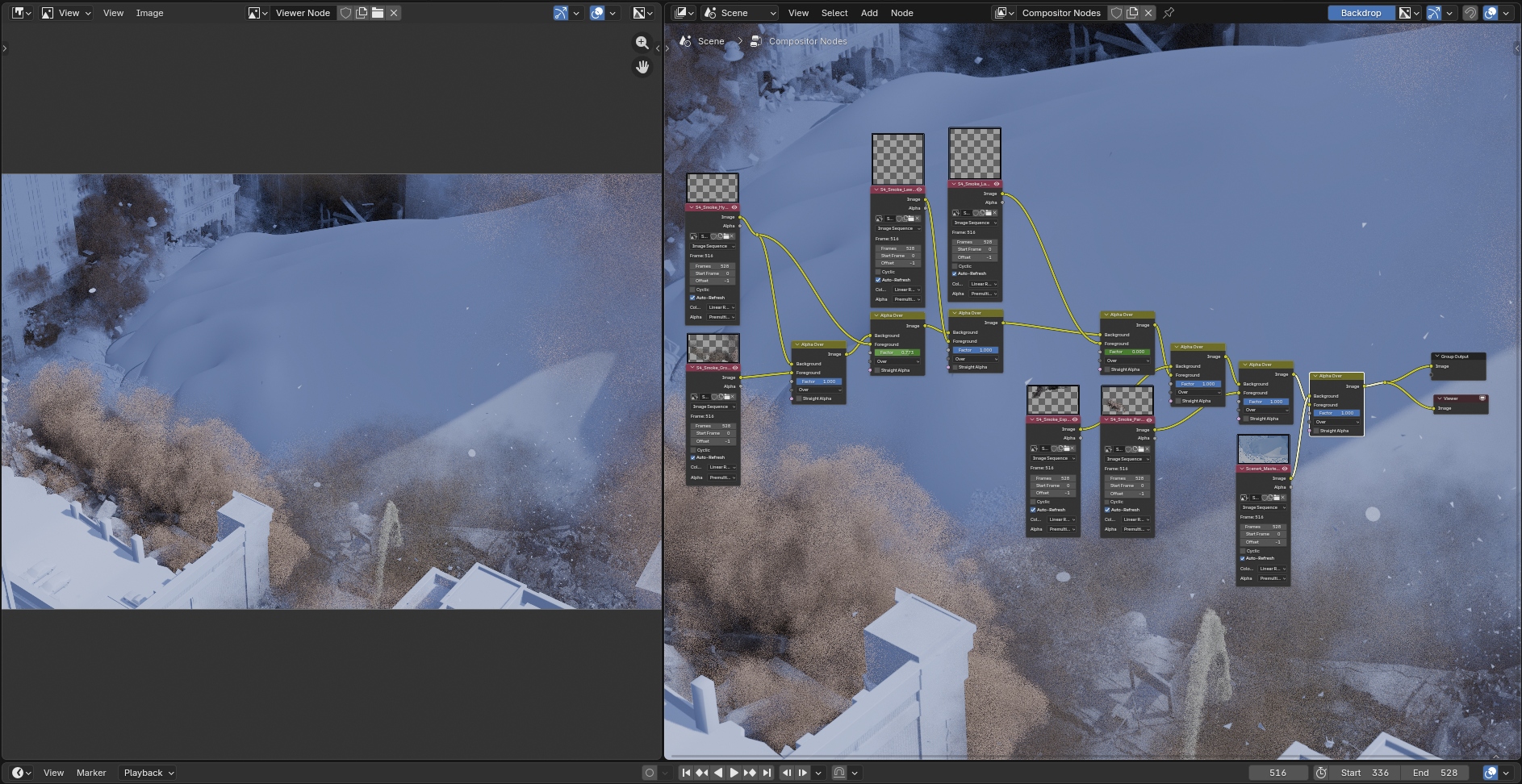Click the current frame field showing 516
This screenshot has width=1522, height=784.
click(1277, 773)
